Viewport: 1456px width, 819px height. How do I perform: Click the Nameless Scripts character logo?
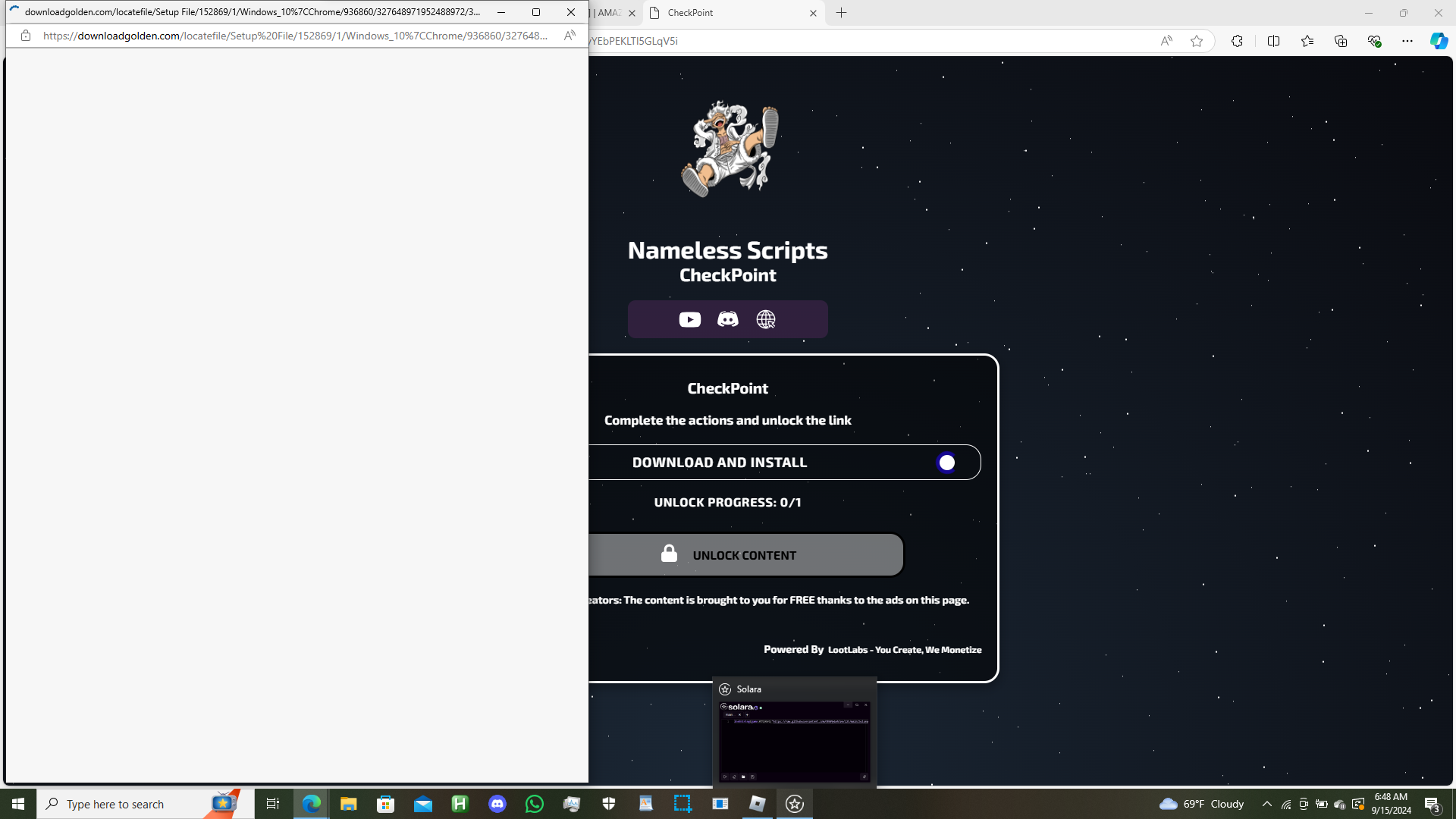(729, 149)
